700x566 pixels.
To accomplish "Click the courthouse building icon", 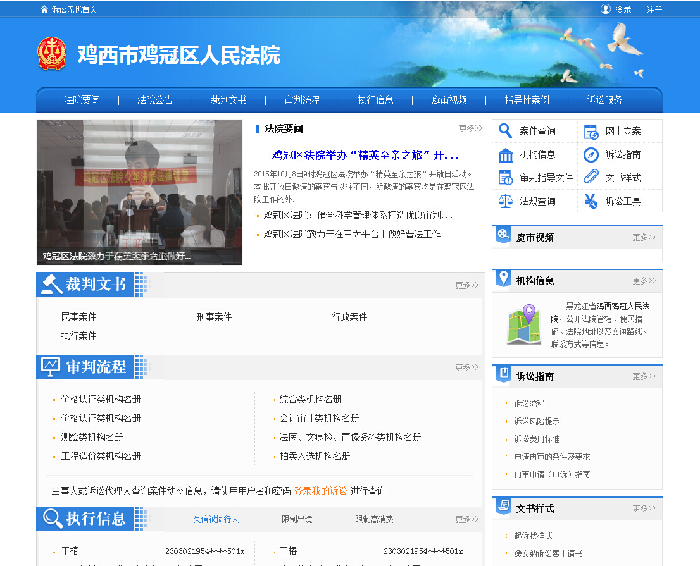I will coord(505,155).
